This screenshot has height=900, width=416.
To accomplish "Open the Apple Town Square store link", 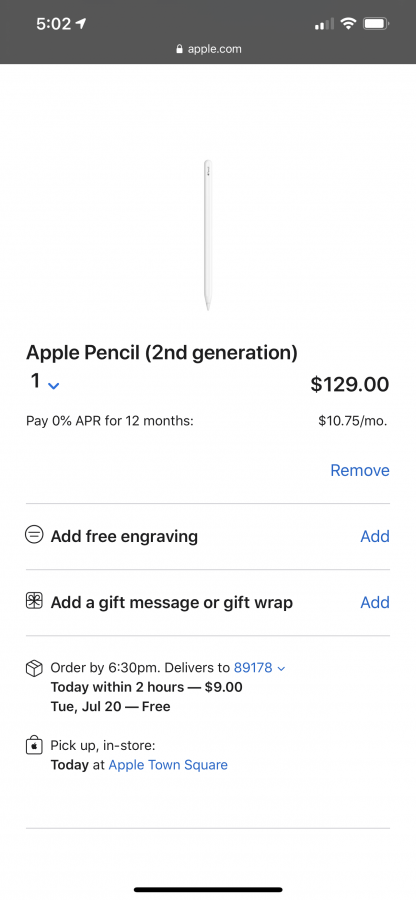I will click(x=168, y=765).
